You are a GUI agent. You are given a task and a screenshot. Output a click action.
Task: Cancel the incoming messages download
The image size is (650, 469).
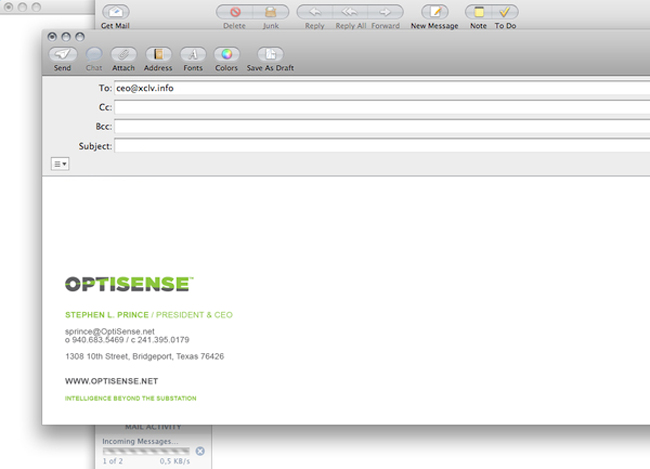click(200, 451)
